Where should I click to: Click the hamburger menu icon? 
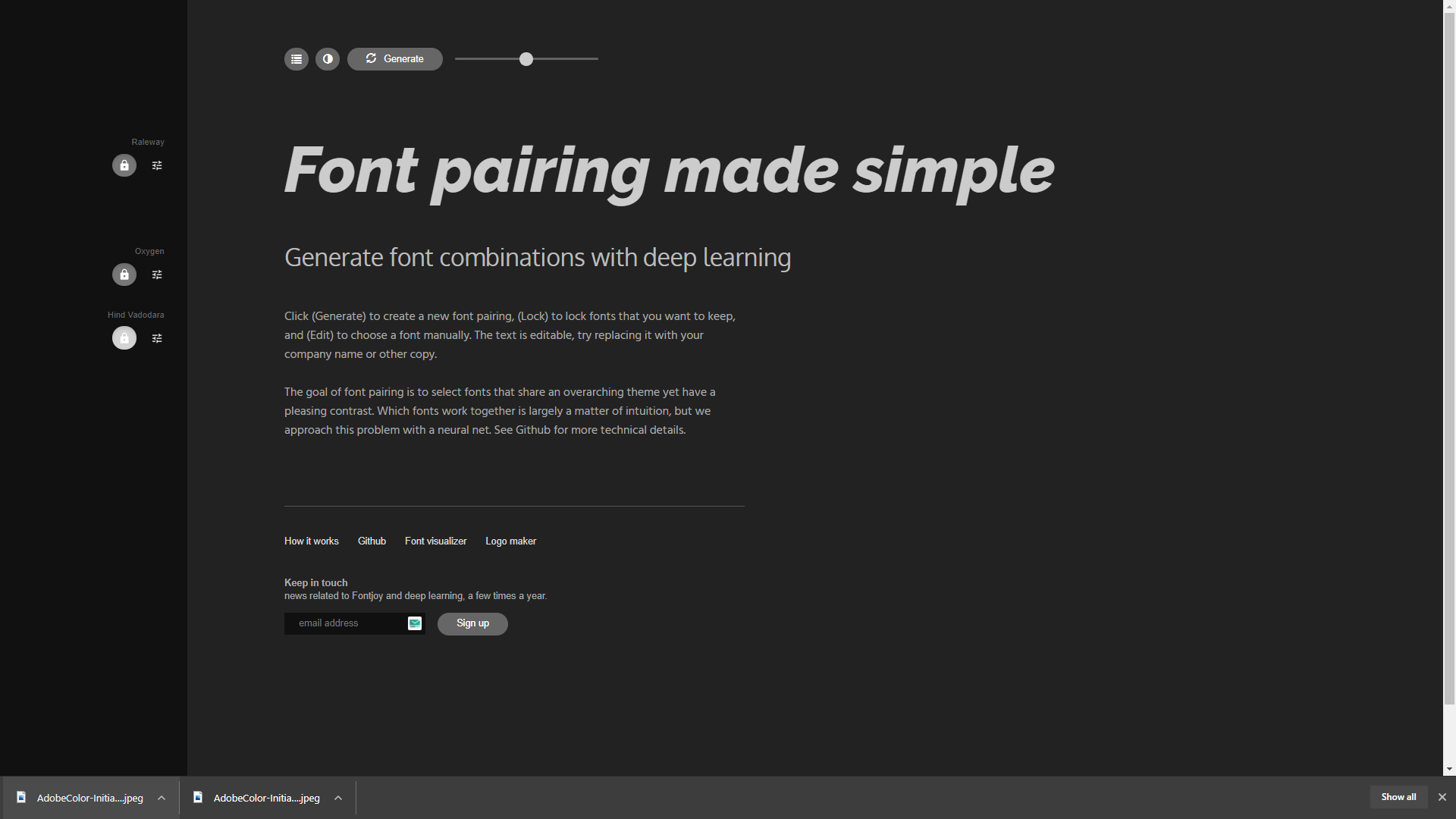click(296, 59)
